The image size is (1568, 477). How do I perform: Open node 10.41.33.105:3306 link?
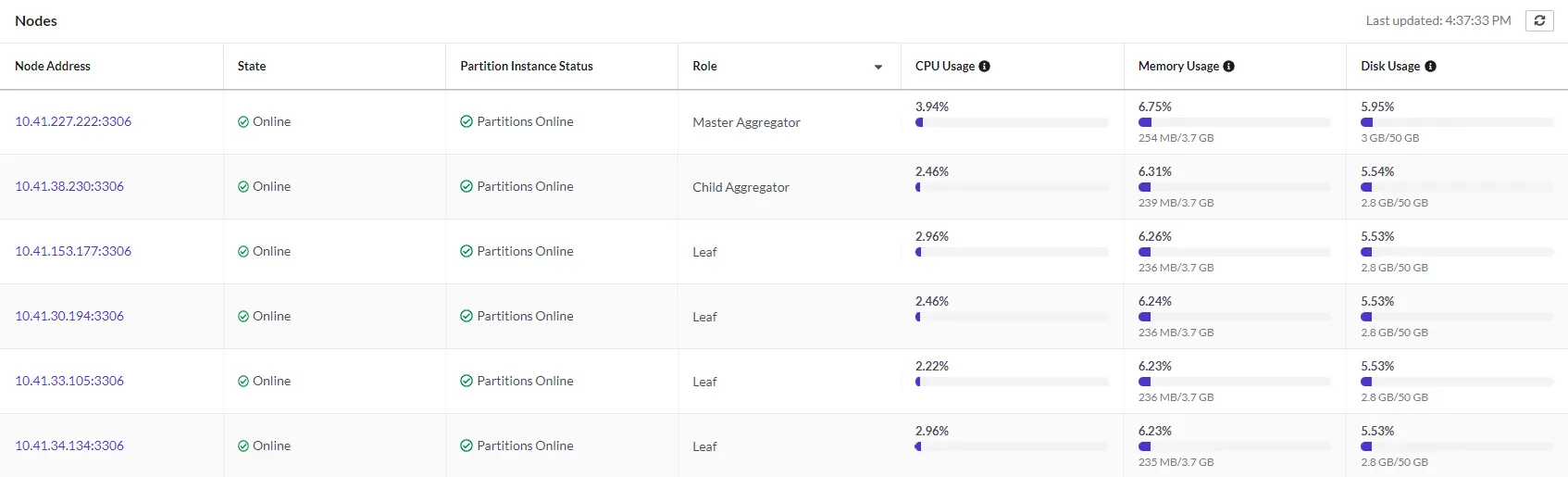pyautogui.click(x=69, y=382)
